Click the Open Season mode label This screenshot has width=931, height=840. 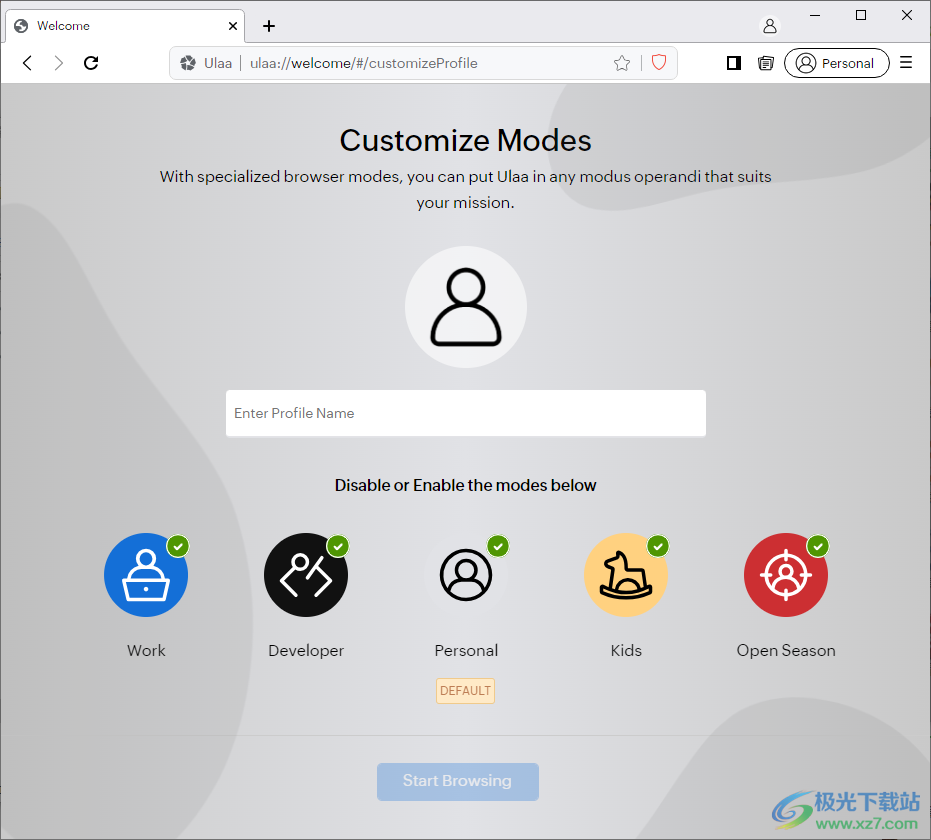pyautogui.click(x=786, y=651)
